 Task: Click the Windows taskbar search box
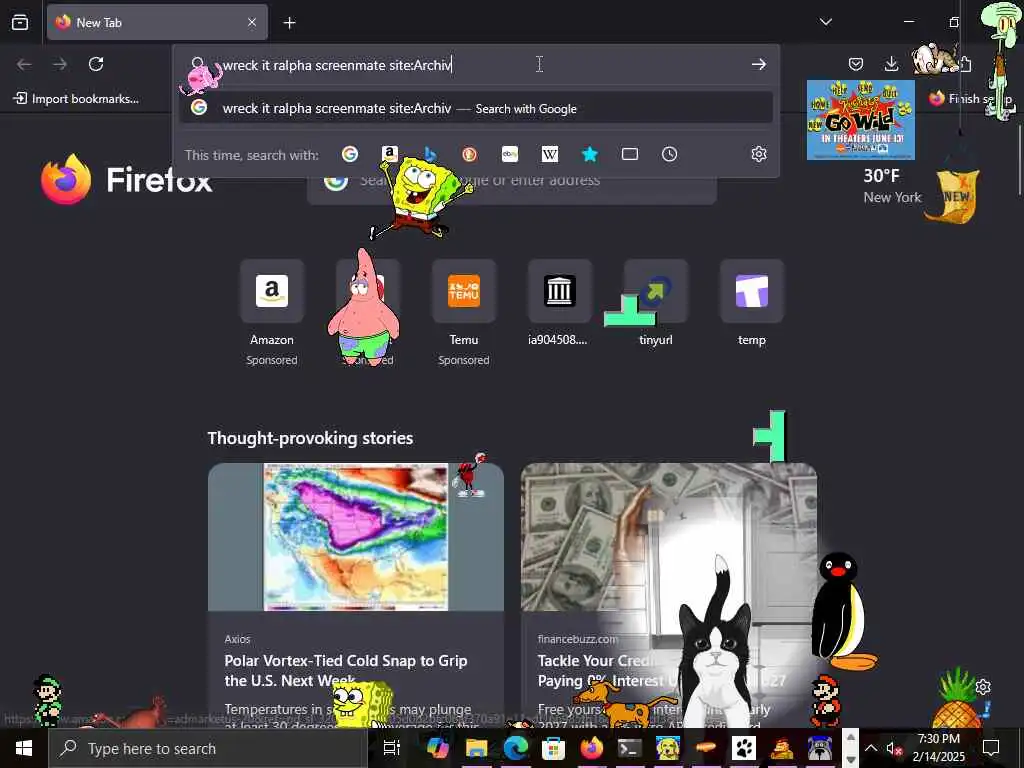pos(208,748)
